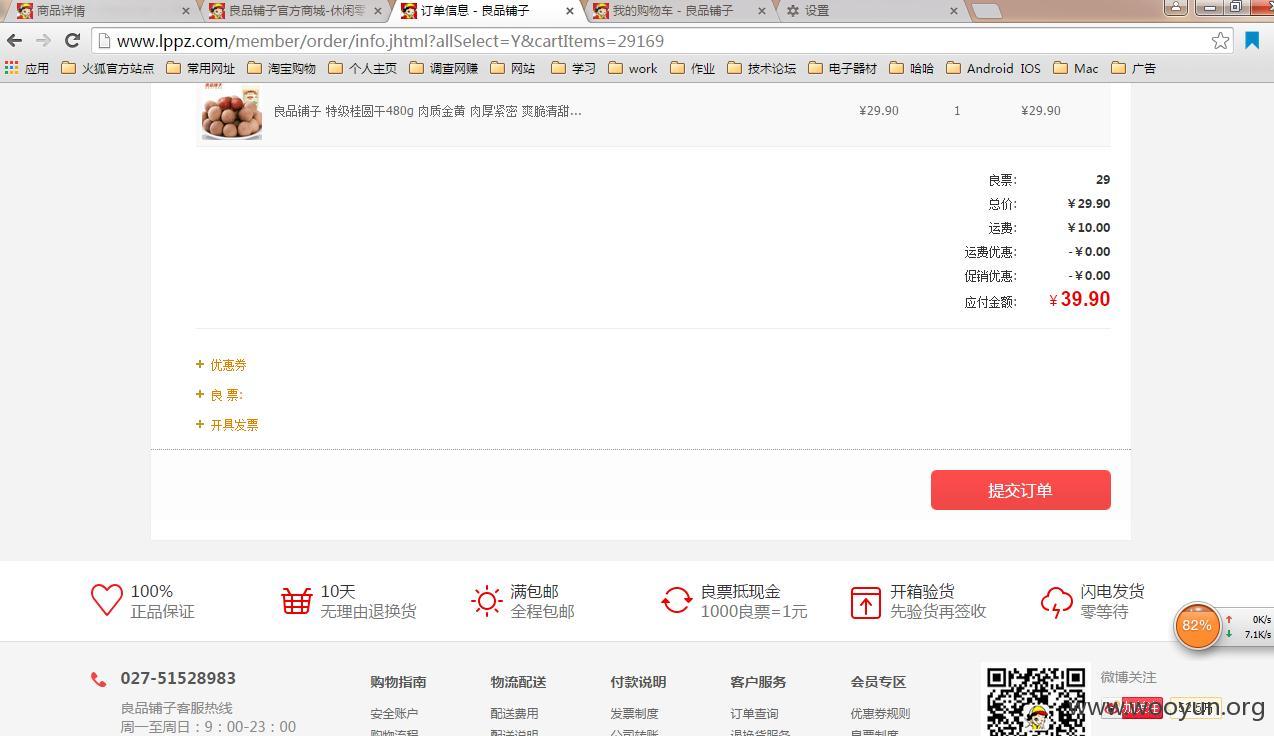The image size is (1274, 736).
Task: Click the lightning cloud 闪电发货 icon
Action: click(x=1057, y=602)
